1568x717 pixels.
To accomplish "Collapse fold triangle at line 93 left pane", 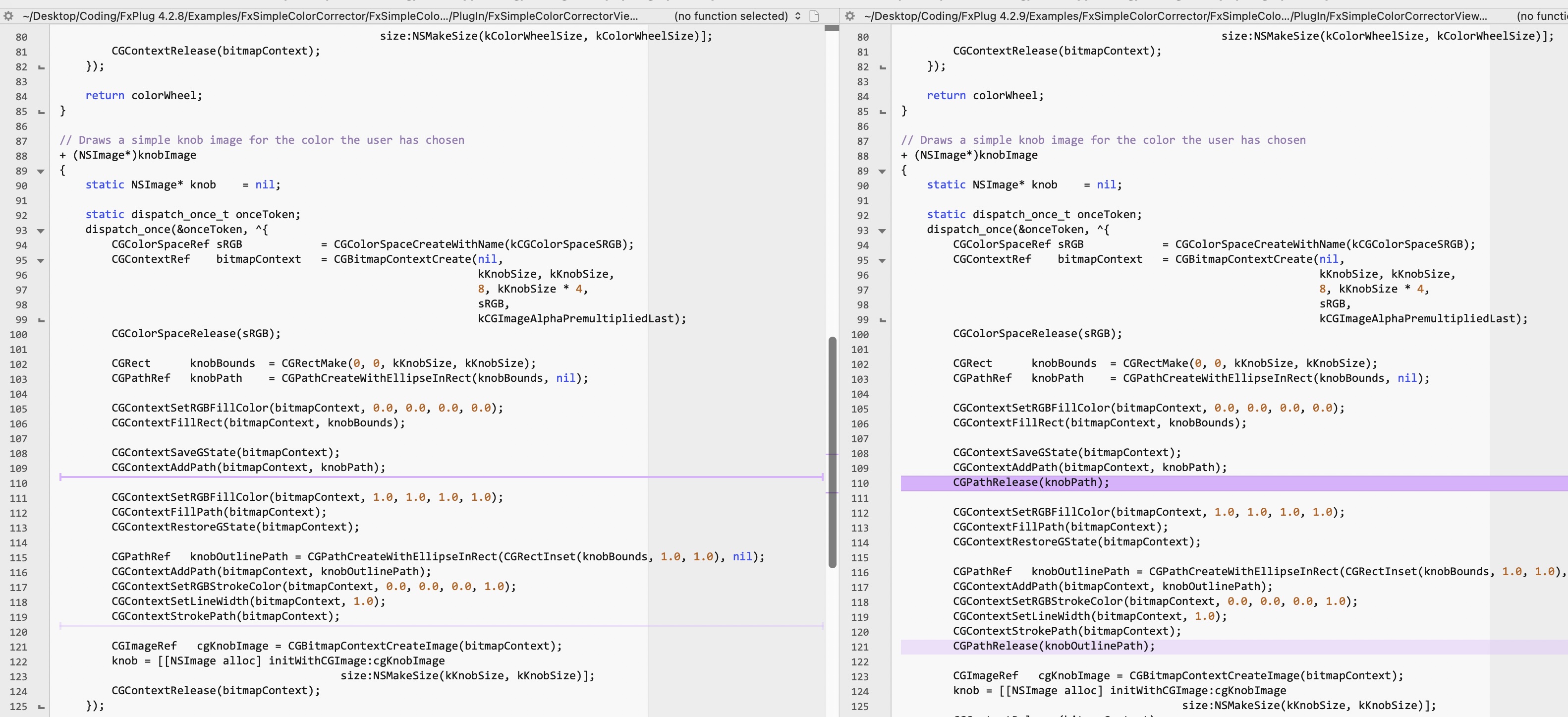I will pos(41,231).
